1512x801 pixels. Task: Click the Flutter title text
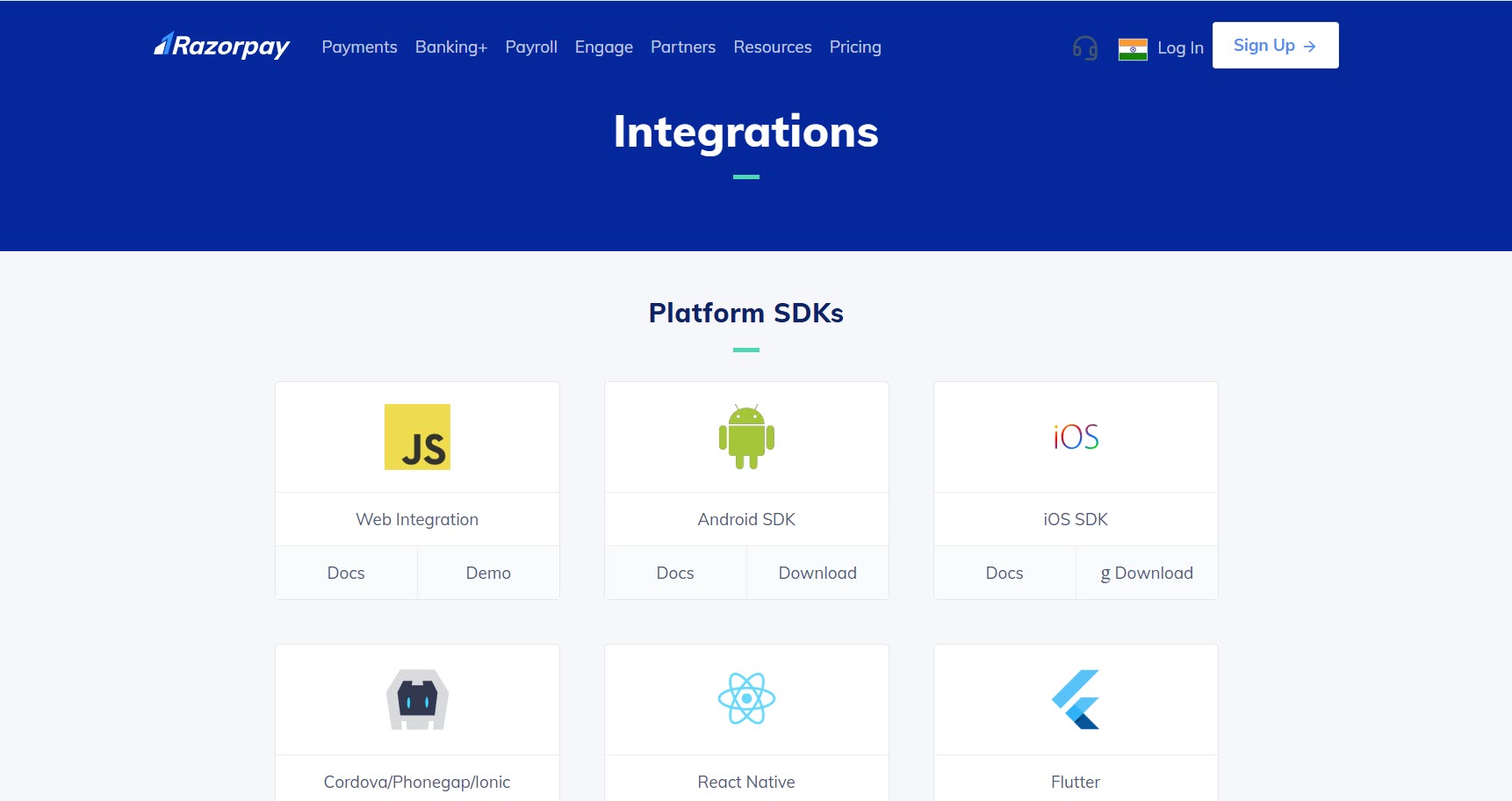click(x=1076, y=782)
